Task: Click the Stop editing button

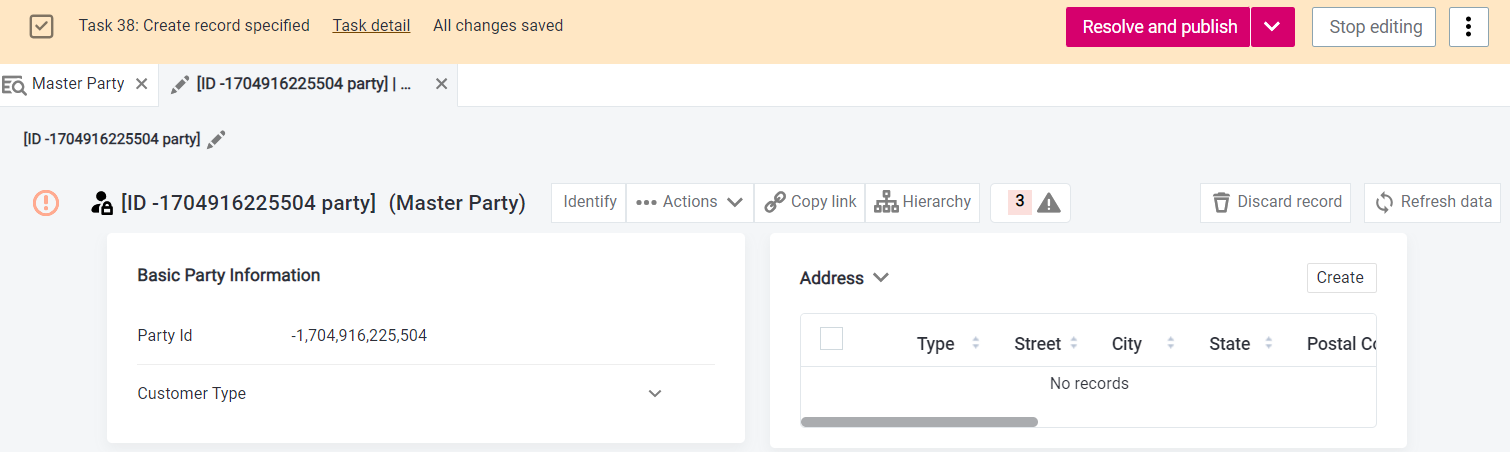Action: pos(1374,27)
